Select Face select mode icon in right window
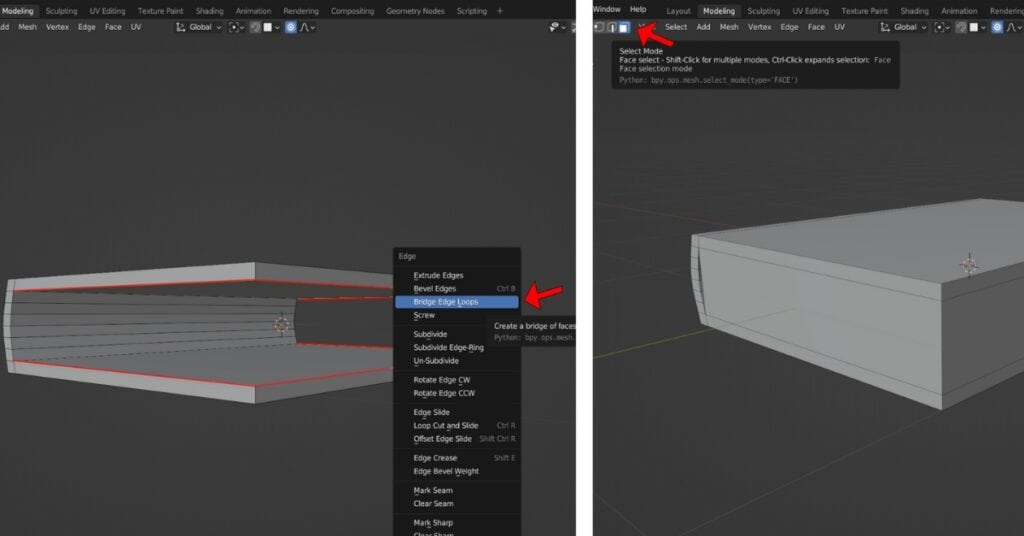 (x=624, y=27)
